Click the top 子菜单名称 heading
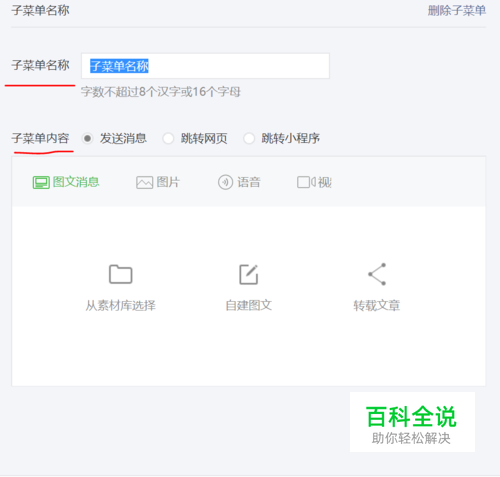 click(40, 11)
